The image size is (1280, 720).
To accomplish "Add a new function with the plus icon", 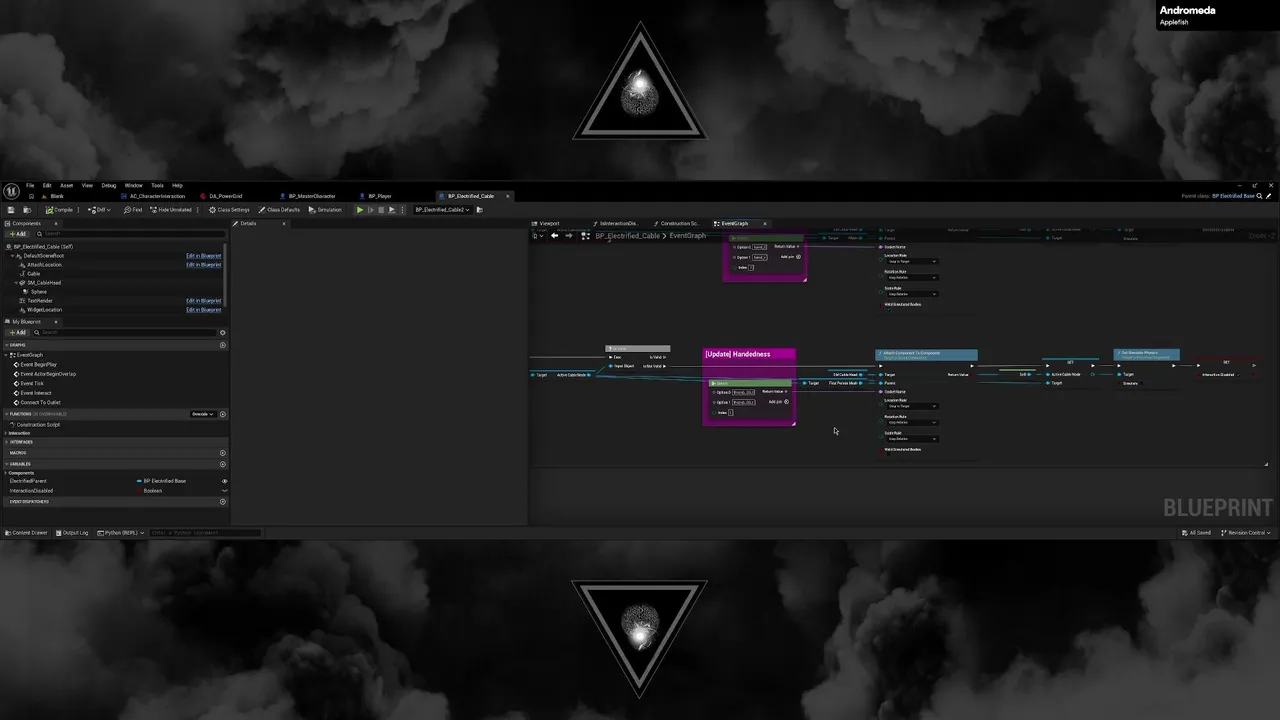I will (x=222, y=414).
